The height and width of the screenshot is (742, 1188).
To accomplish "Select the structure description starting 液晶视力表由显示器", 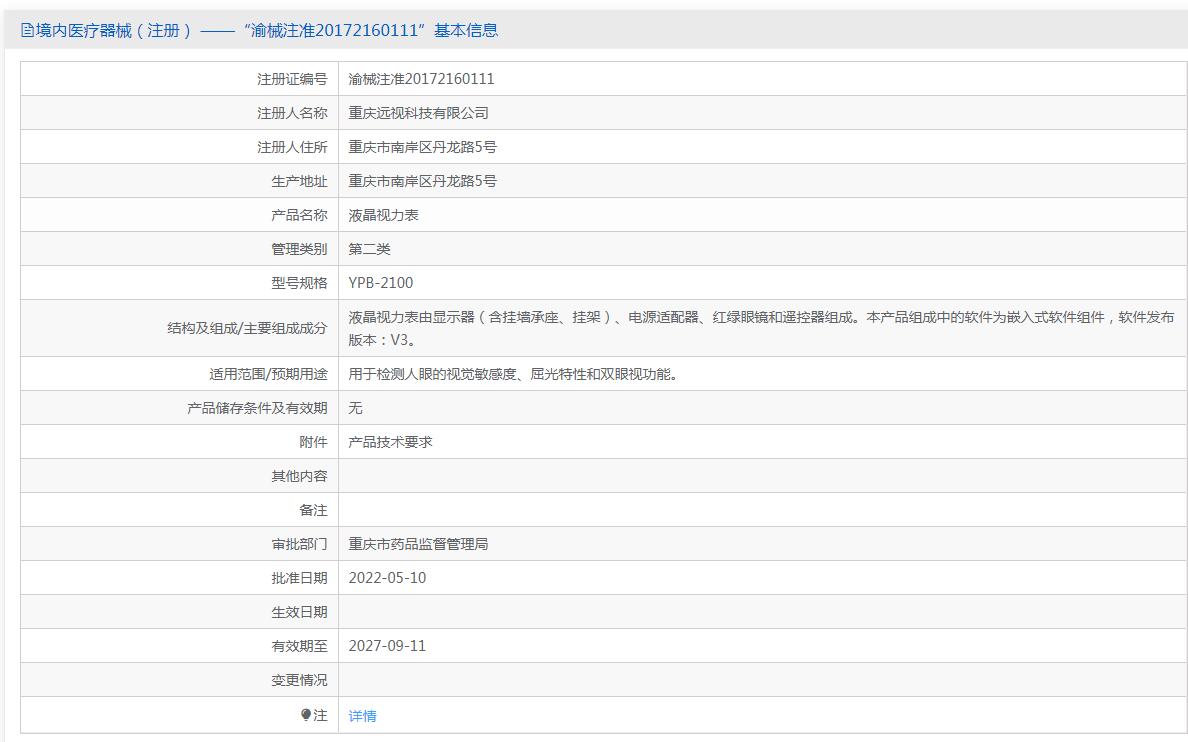I will point(761,328).
